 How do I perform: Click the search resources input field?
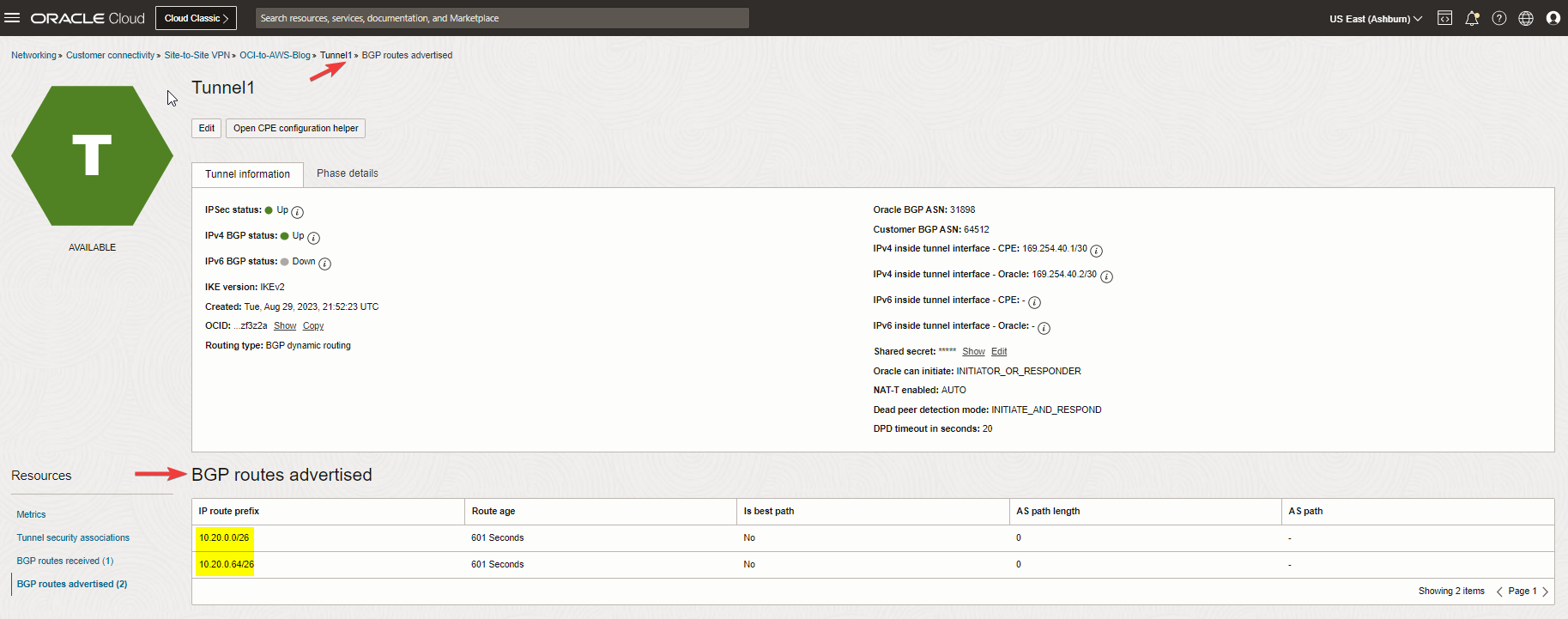pos(502,18)
